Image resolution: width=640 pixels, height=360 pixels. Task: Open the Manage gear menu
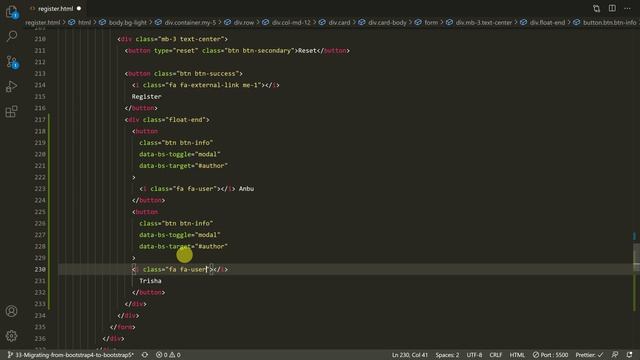pyautogui.click(x=11, y=336)
